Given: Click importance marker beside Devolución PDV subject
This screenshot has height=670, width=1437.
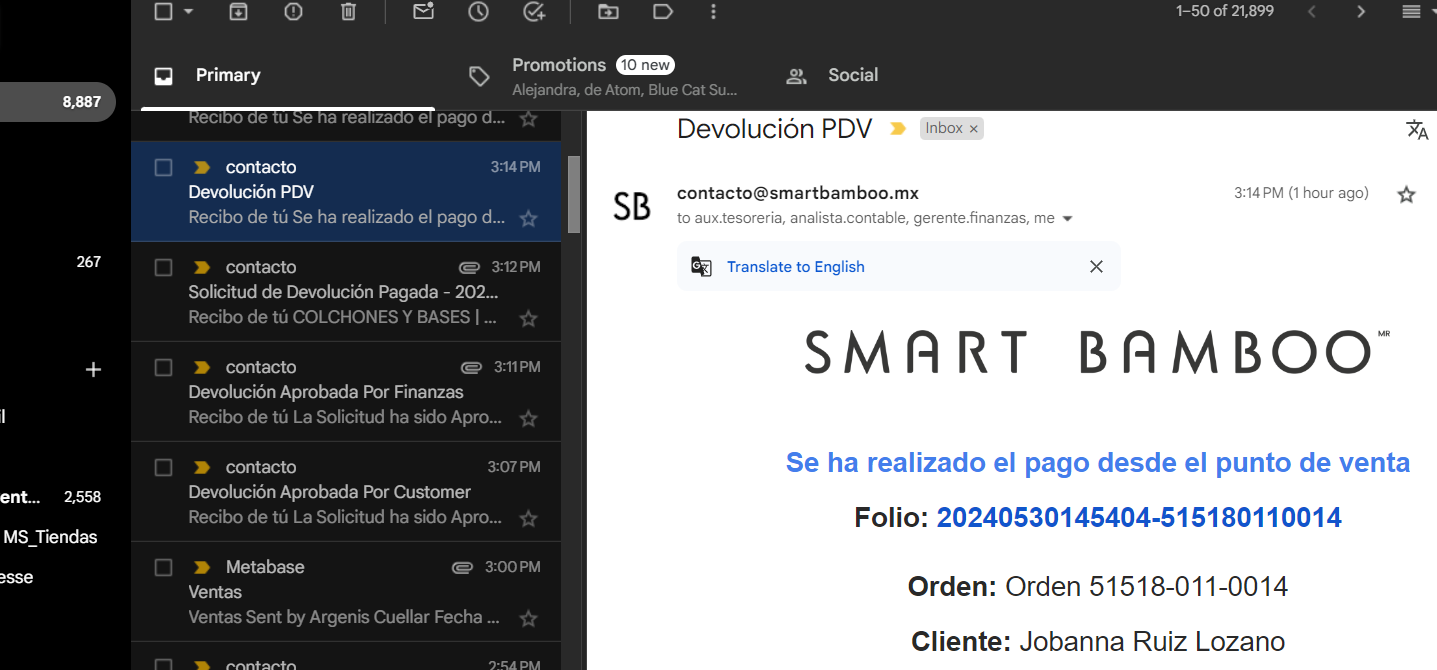Looking at the screenshot, I should pos(897,129).
